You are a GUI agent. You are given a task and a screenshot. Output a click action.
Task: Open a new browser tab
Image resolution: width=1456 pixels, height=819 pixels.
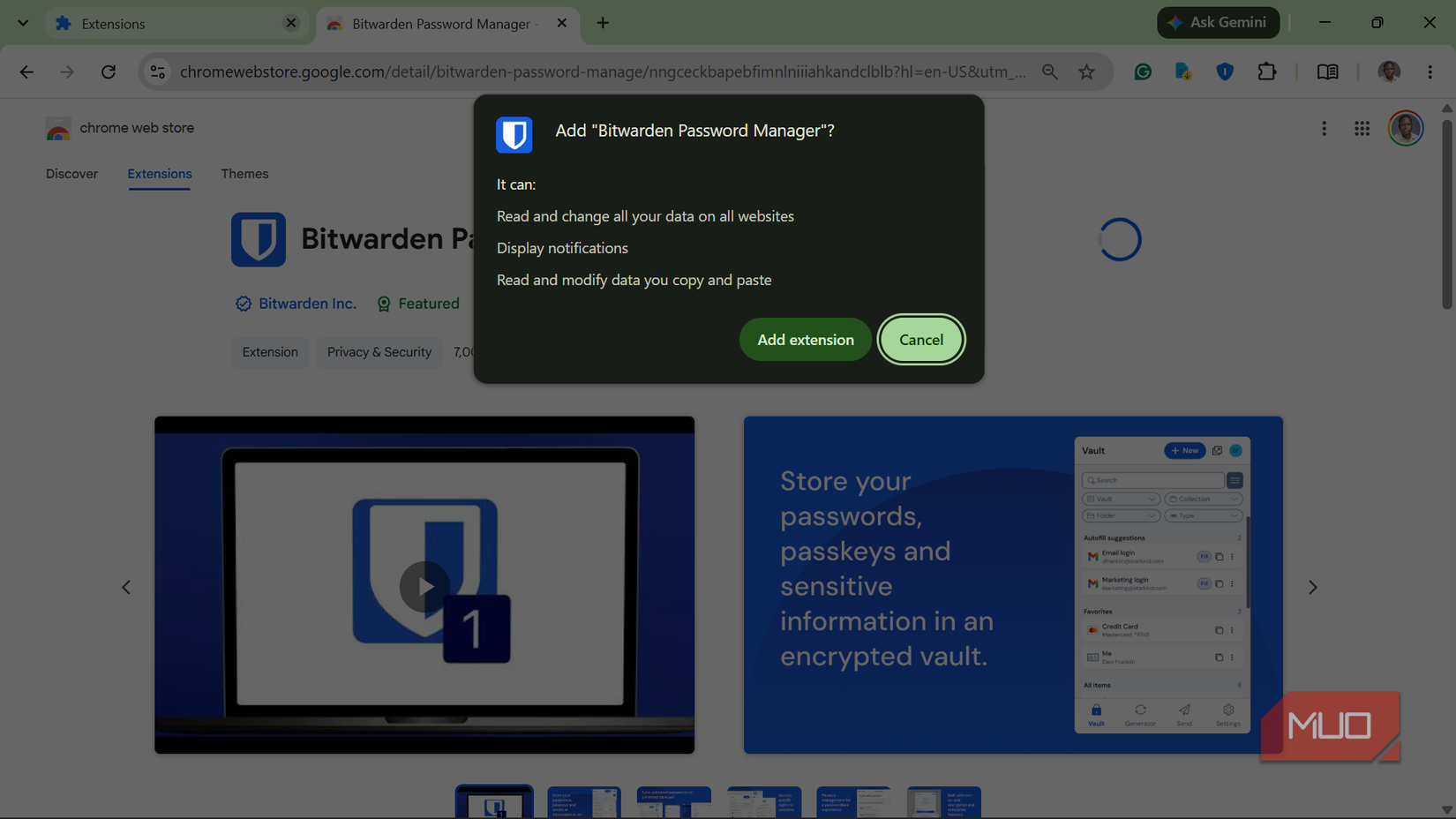[x=603, y=23]
